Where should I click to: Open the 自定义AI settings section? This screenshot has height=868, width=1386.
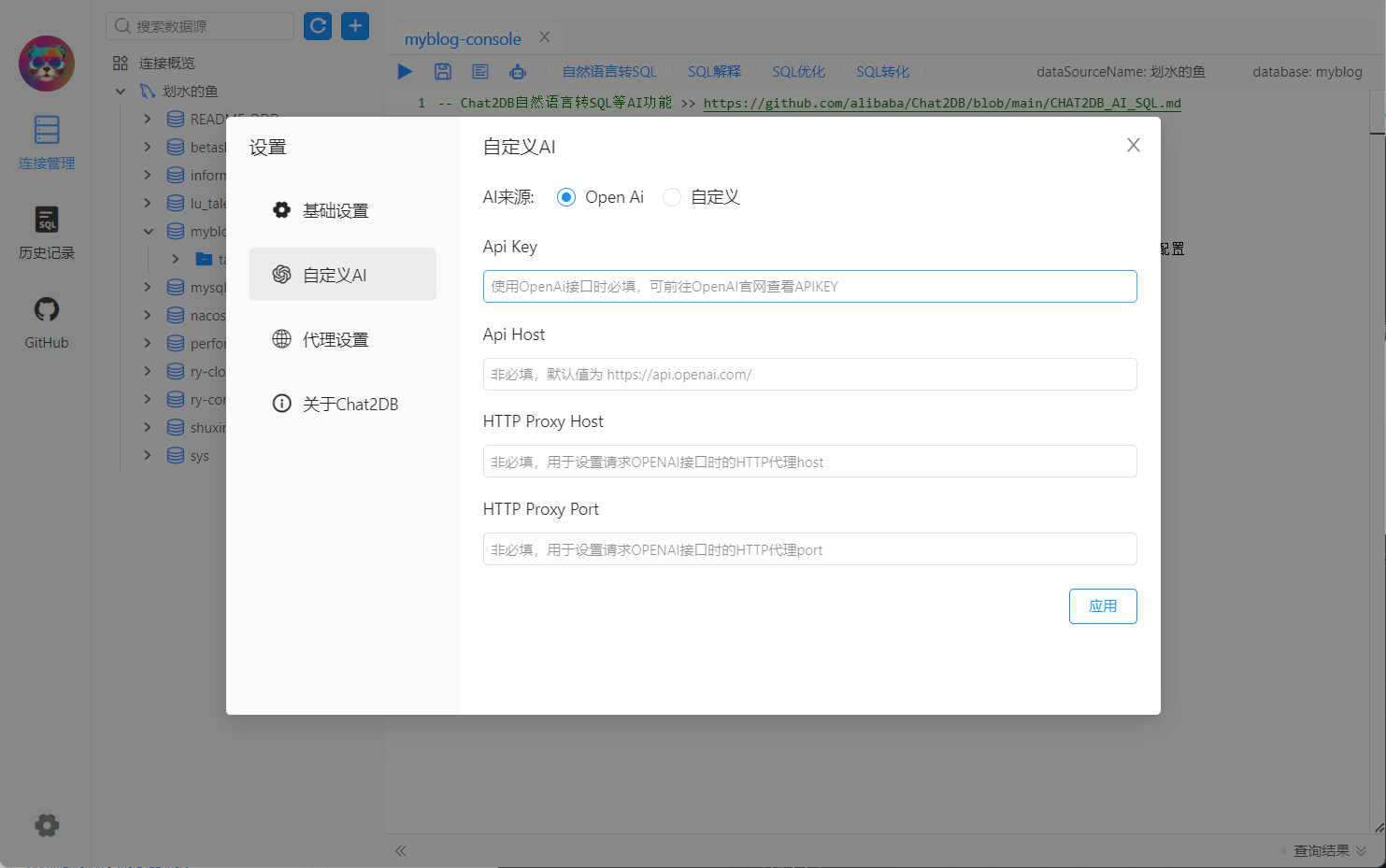tap(343, 275)
